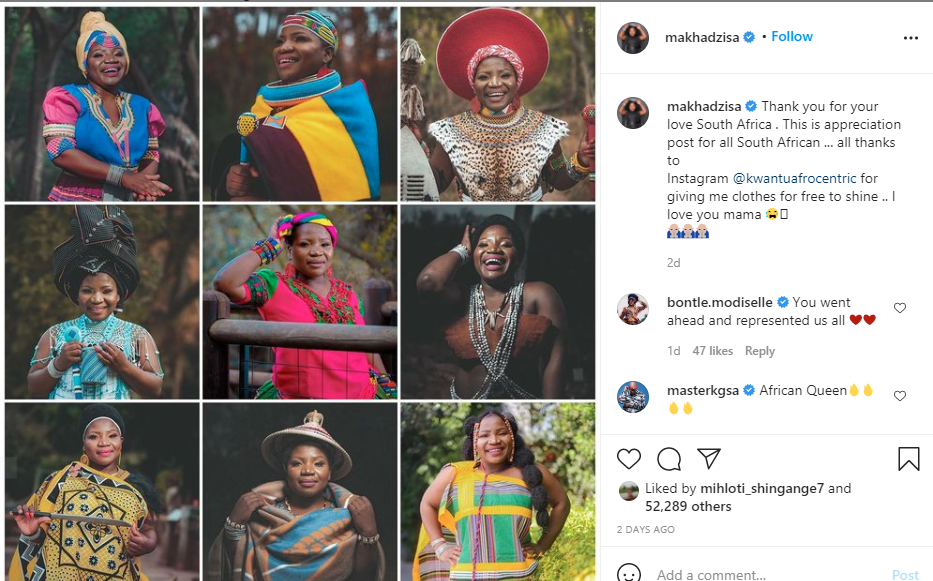Viewport: 933px width, 581px height.
Task: Like masterkgsa's African Queen comment
Action: tap(900, 396)
